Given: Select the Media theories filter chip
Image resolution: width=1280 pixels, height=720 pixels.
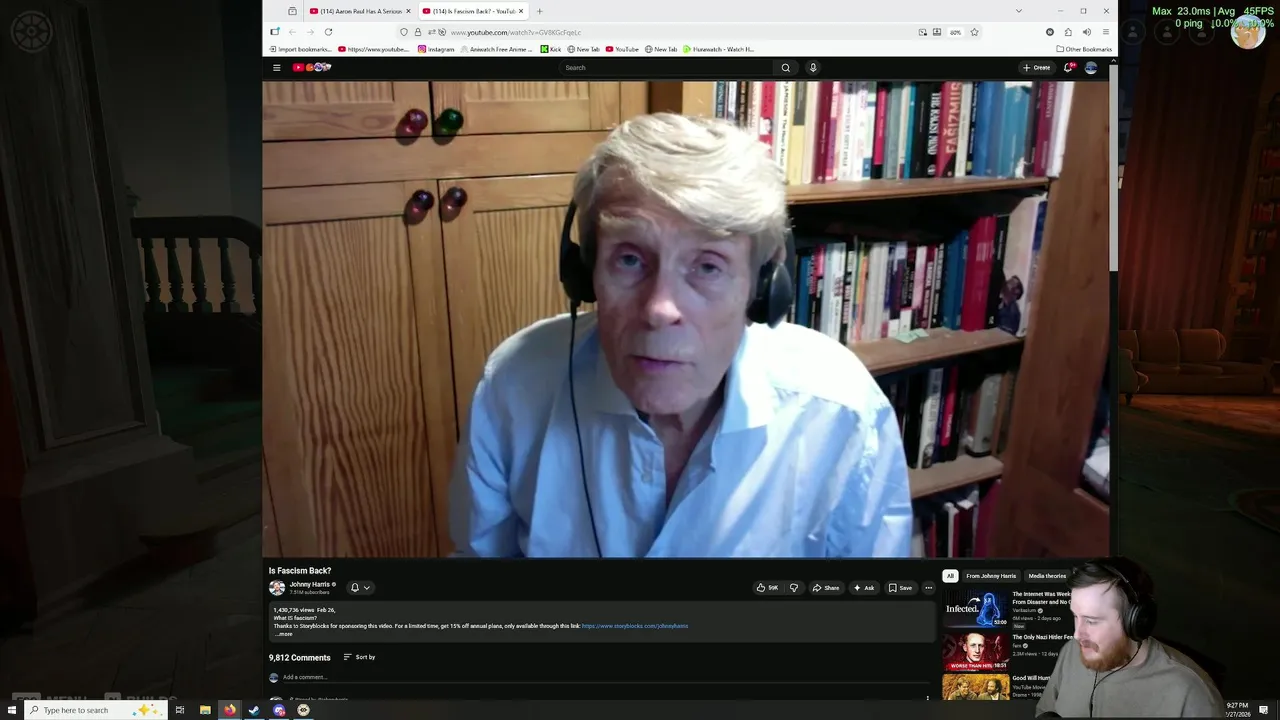Looking at the screenshot, I should [x=1047, y=576].
